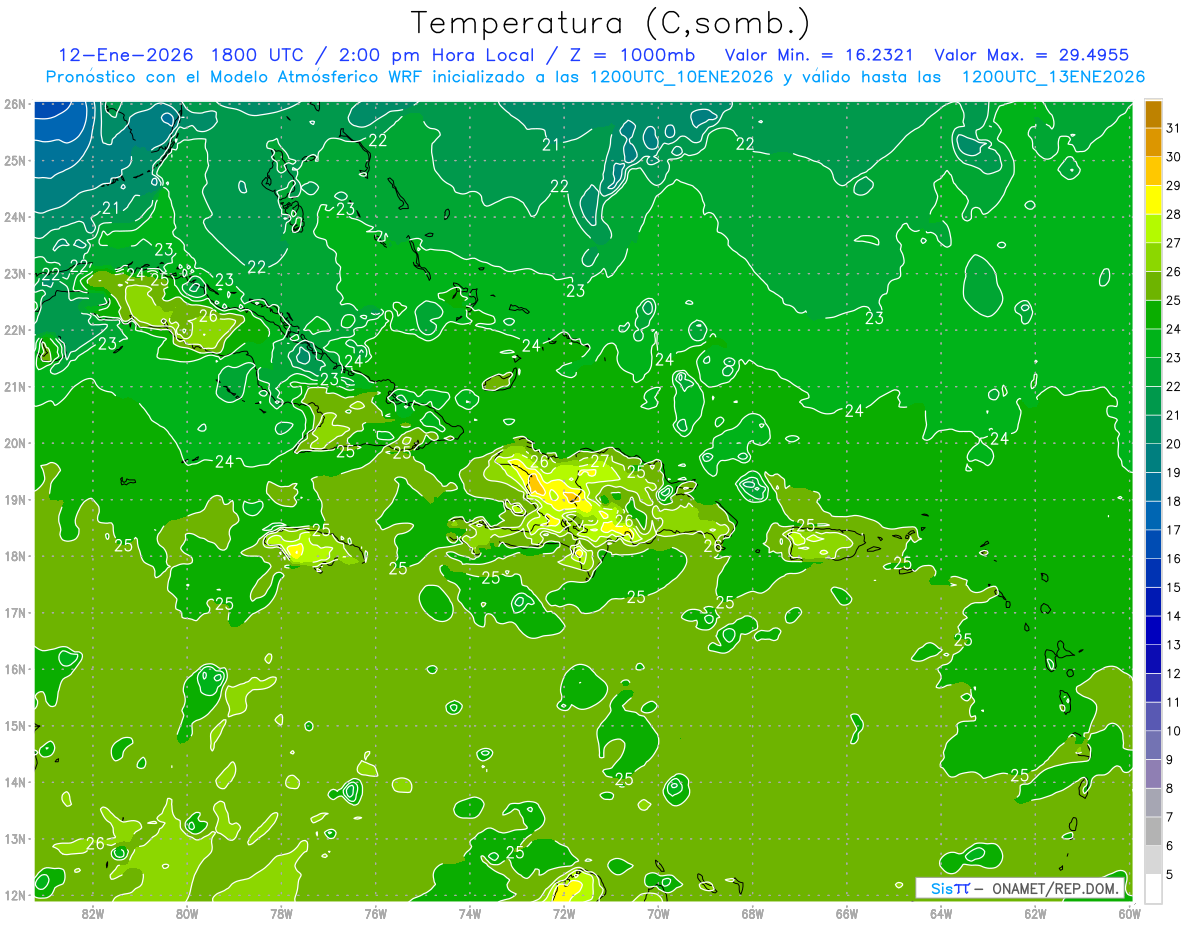Click the 12N latitude axis label
Image resolution: width=1200 pixels, height=927 pixels.
tap(14, 895)
